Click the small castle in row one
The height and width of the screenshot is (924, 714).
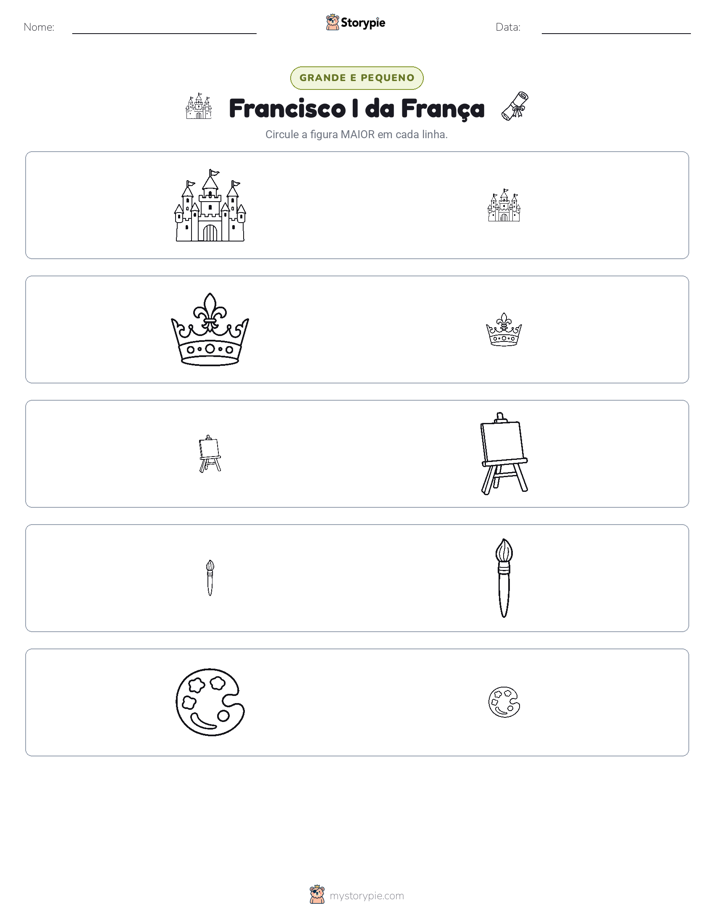pos(504,205)
